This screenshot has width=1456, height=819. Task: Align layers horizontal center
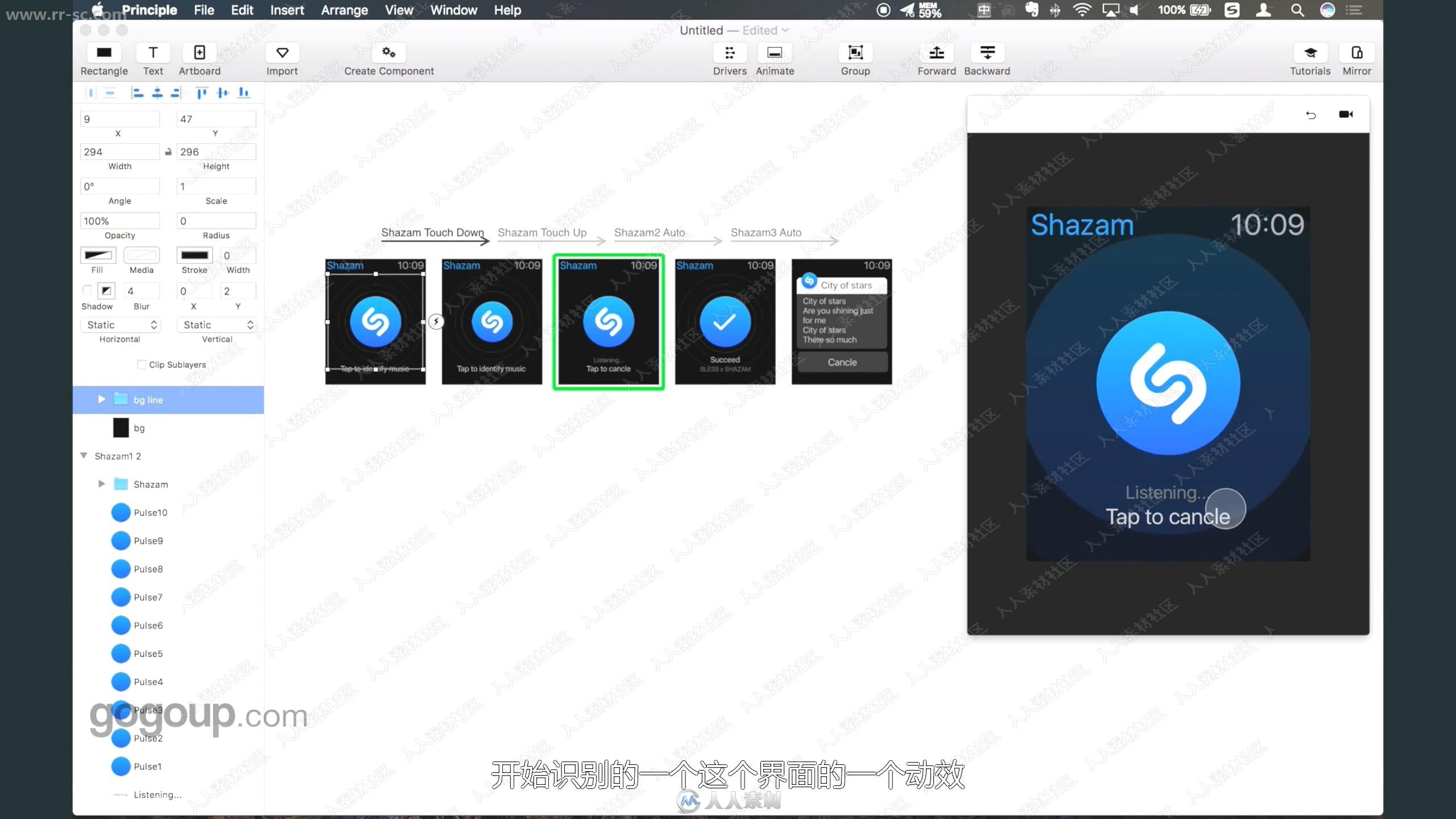[157, 93]
